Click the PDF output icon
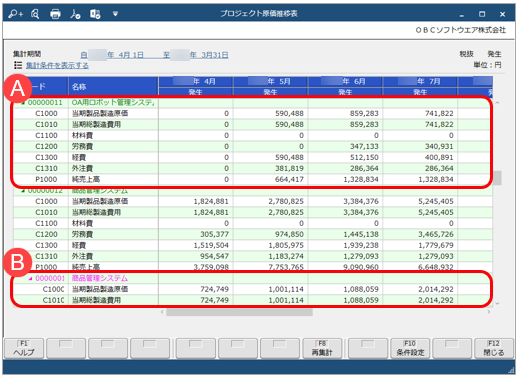The height and width of the screenshot is (379, 520). click(75, 14)
